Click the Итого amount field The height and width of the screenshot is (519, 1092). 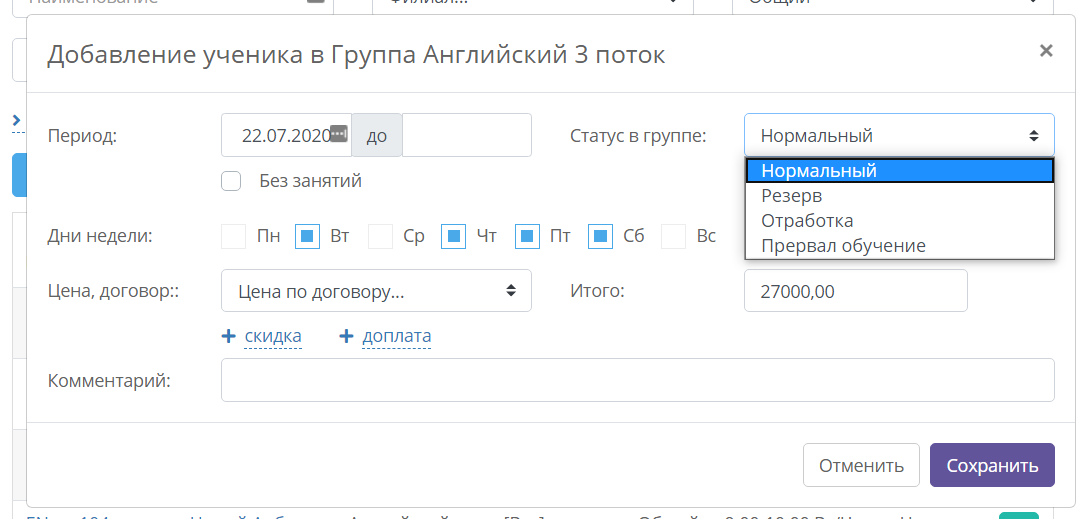[856, 291]
